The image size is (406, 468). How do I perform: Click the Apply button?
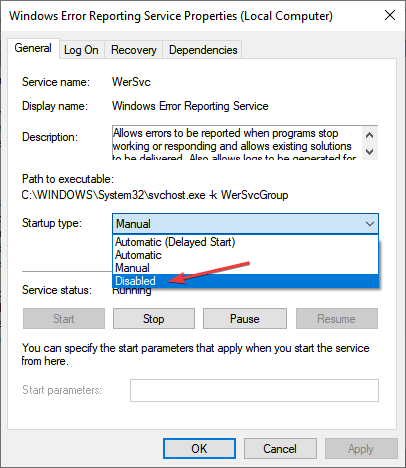pyautogui.click(x=361, y=449)
